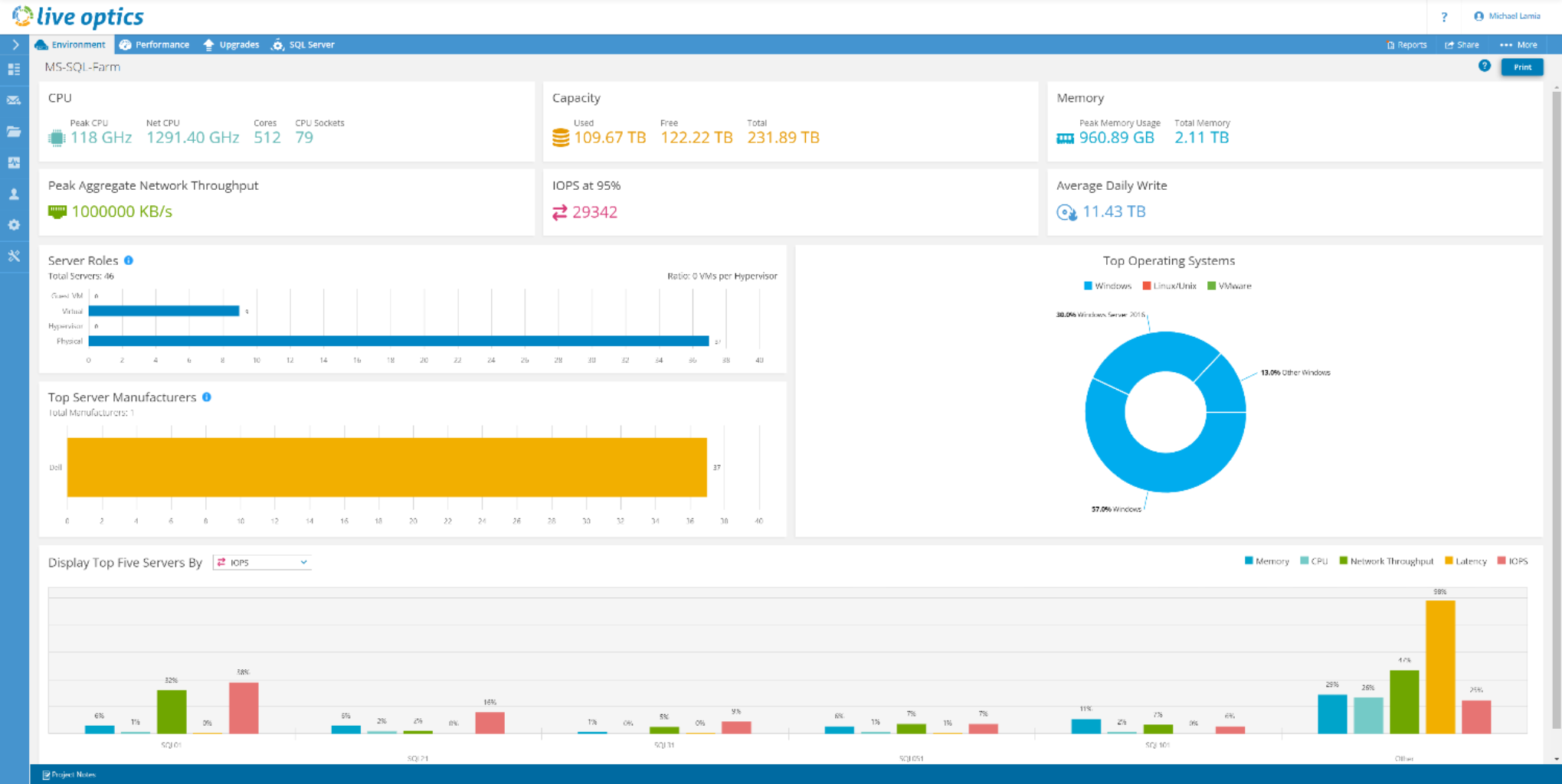Image resolution: width=1562 pixels, height=784 pixels.
Task: Toggle the Memory series in the legend
Action: pos(1267,561)
